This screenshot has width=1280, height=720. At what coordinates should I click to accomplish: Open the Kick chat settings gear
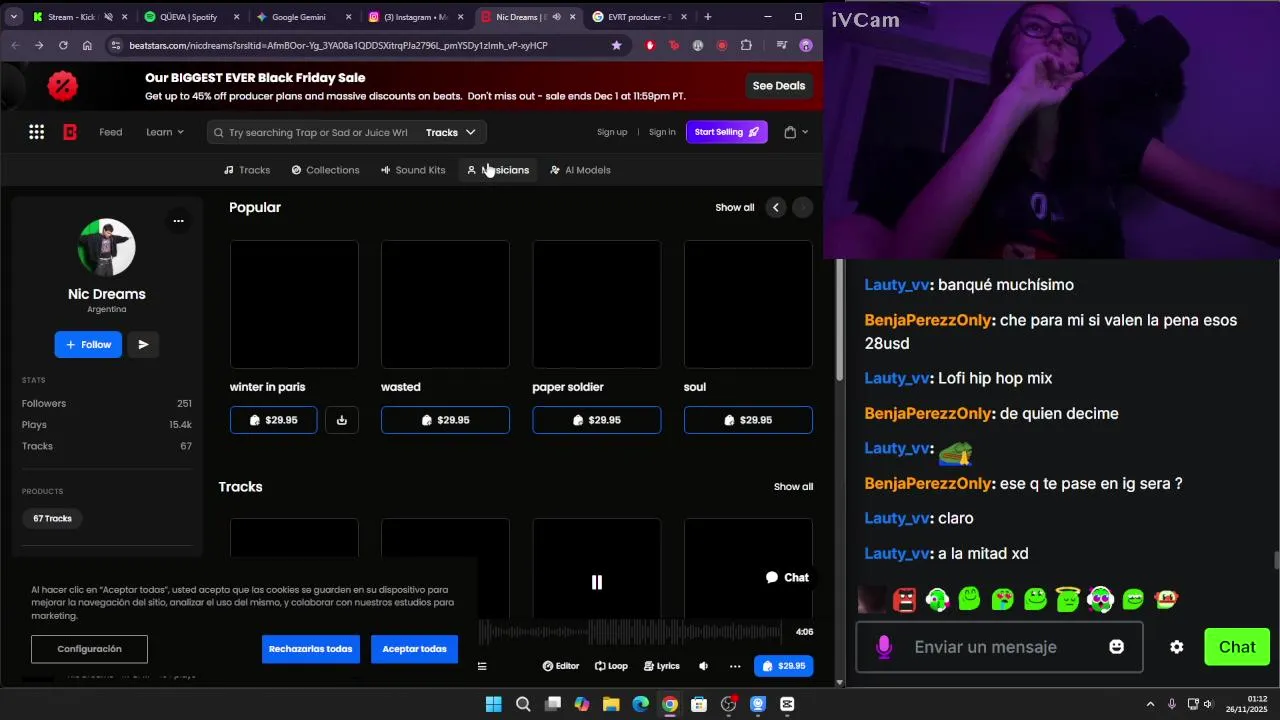tap(1177, 647)
